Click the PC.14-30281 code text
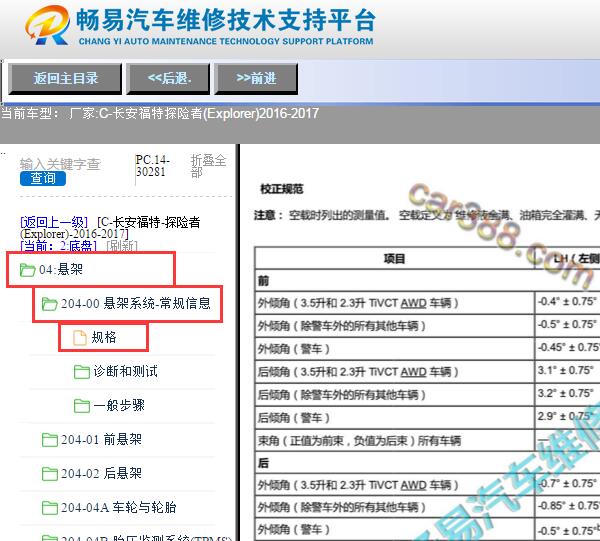This screenshot has height=541, width=600. [153, 166]
